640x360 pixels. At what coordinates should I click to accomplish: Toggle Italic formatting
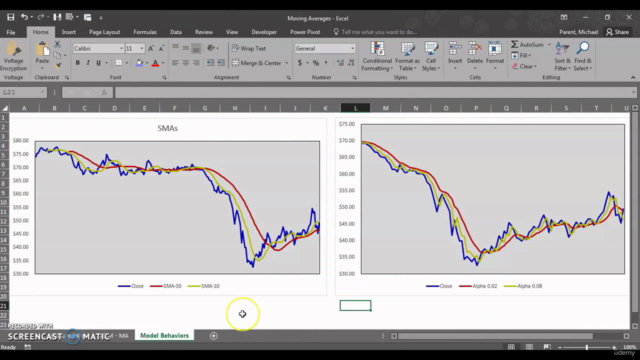[x=88, y=63]
